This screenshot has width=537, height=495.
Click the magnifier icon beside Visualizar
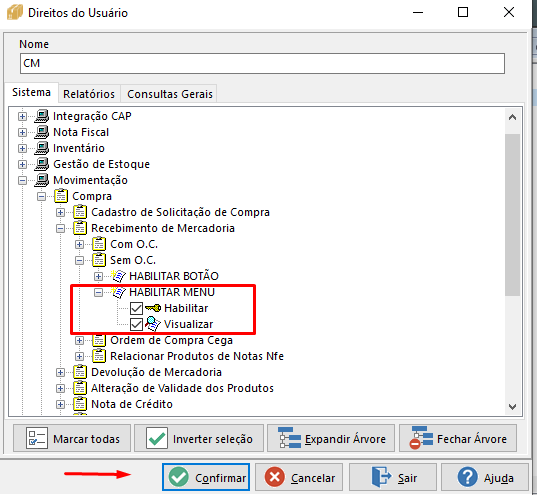coord(153,324)
